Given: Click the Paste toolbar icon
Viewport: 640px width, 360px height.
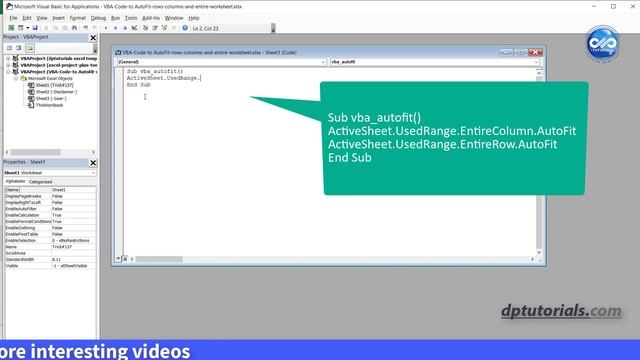Looking at the screenshot, I should coord(65,28).
